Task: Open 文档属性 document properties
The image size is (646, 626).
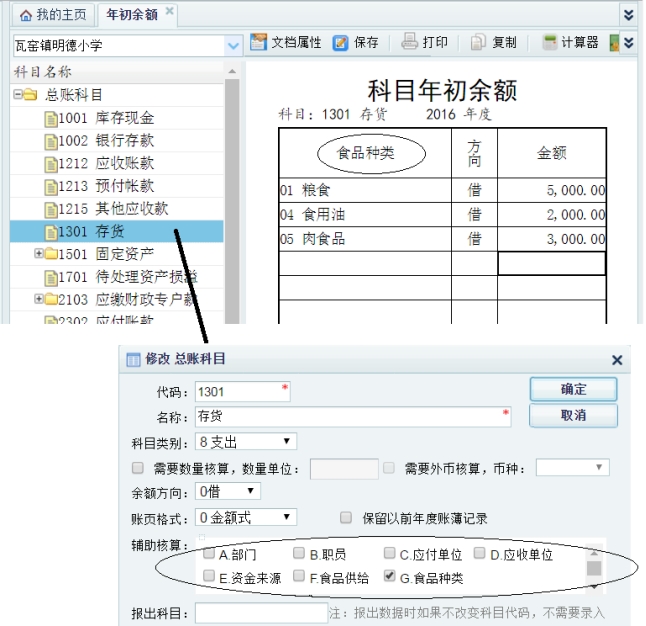Action: pos(285,42)
